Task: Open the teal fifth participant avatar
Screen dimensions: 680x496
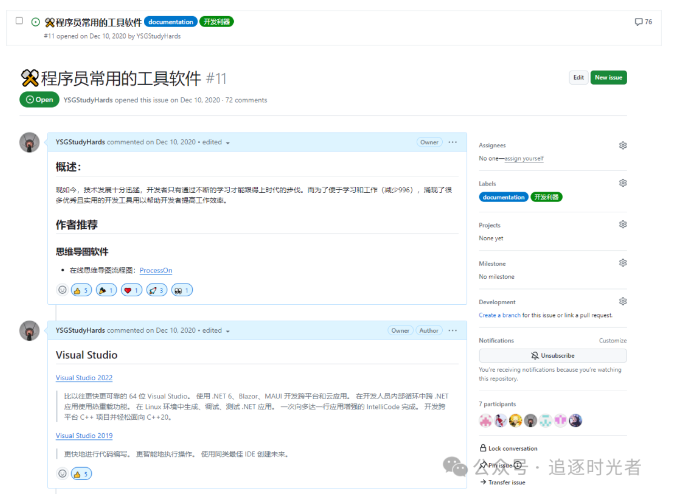Action: (x=546, y=421)
